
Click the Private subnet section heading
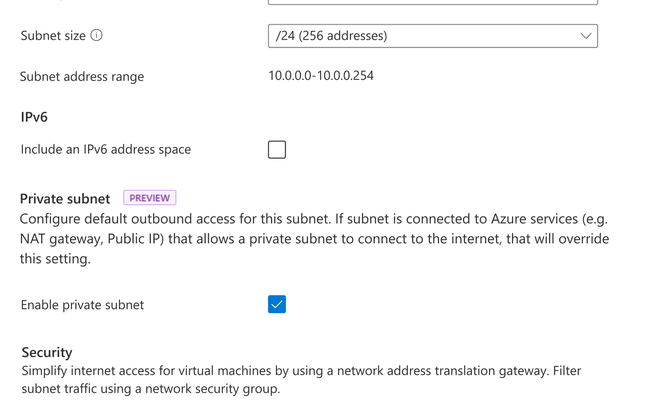65,199
